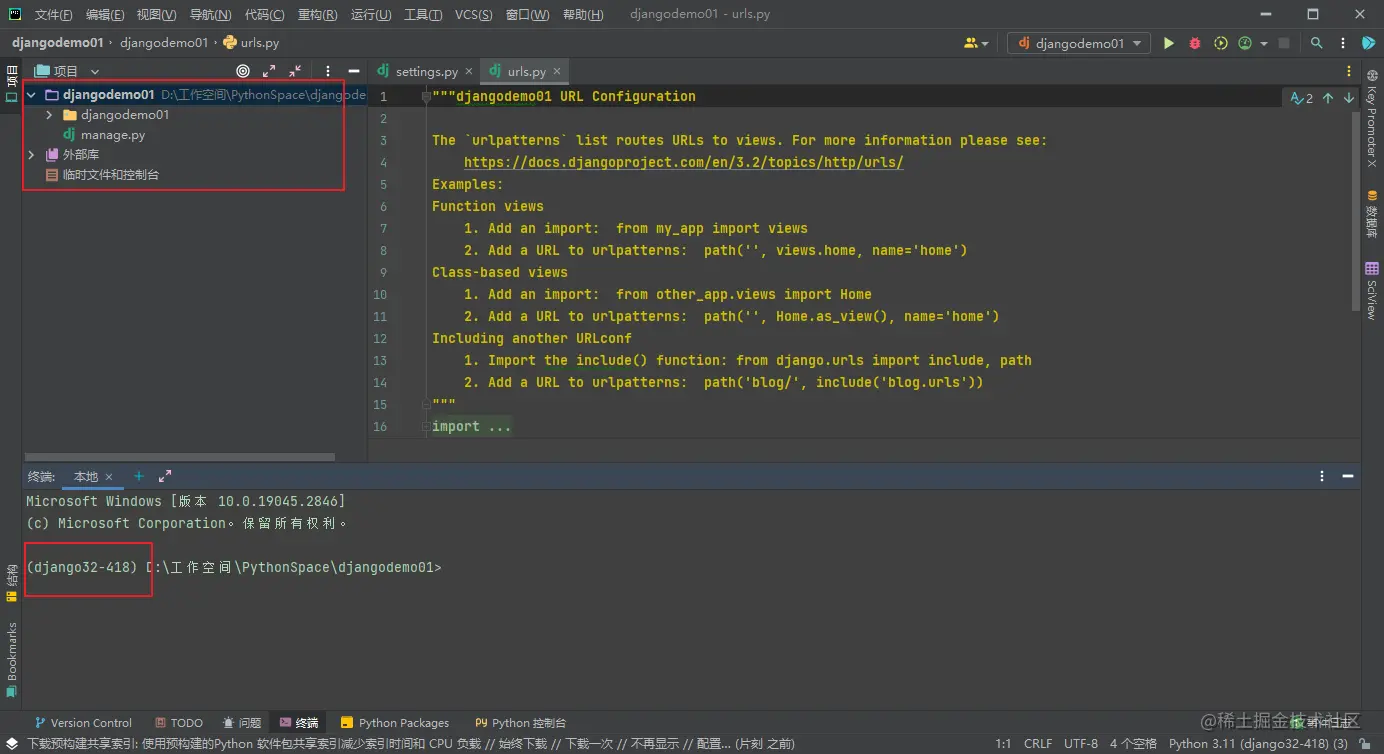Expand all items in project tree
The image size is (1384, 754).
coord(269,71)
